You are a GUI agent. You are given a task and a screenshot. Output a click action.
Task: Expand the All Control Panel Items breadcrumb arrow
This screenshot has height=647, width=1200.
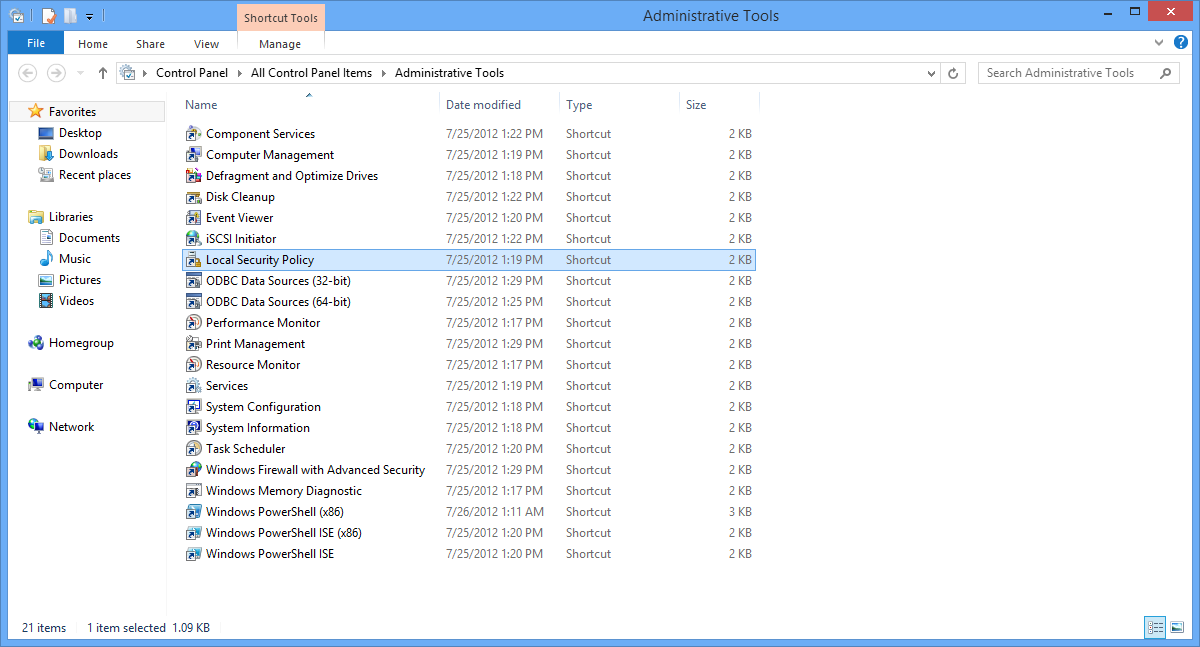click(383, 73)
